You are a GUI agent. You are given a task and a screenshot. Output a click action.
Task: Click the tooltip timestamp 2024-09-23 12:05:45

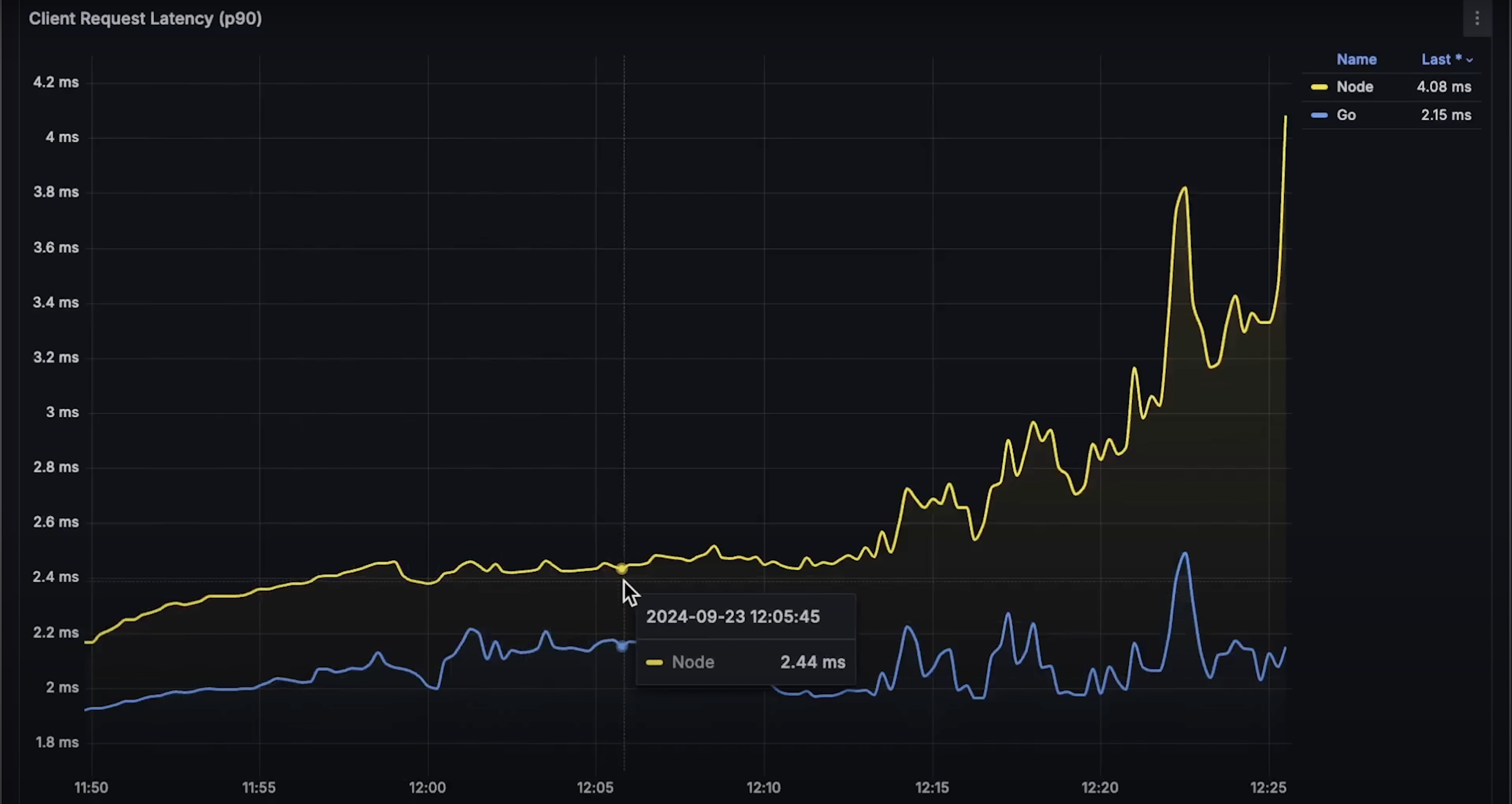(x=732, y=616)
